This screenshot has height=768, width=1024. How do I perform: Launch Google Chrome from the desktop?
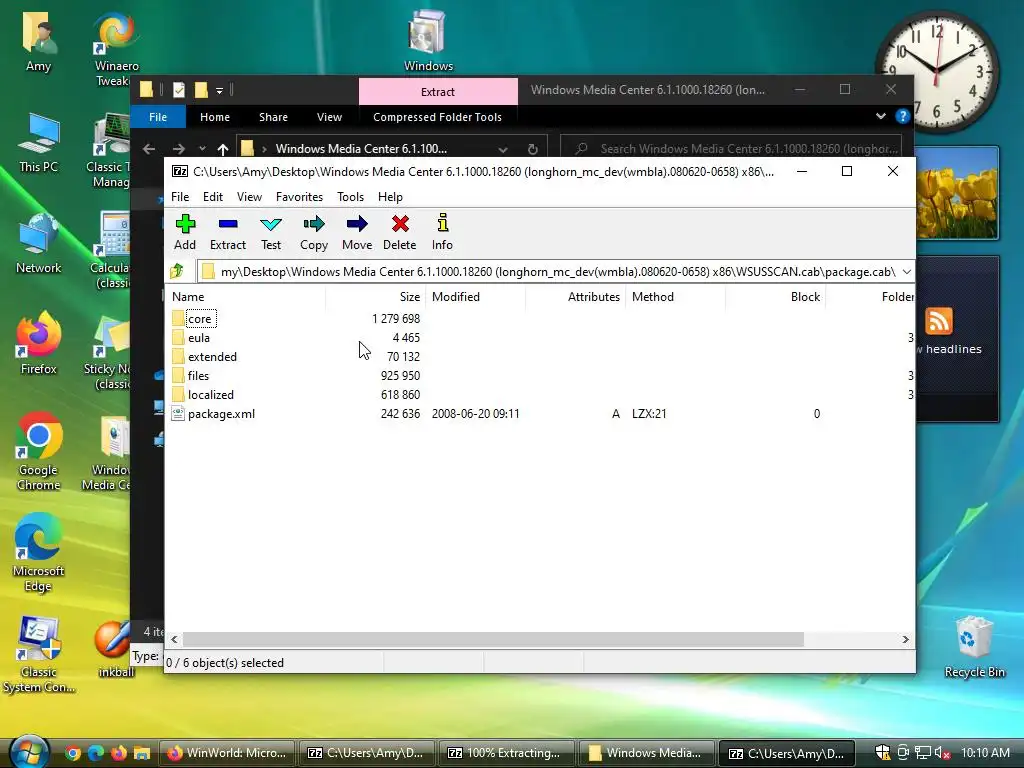coord(39,452)
